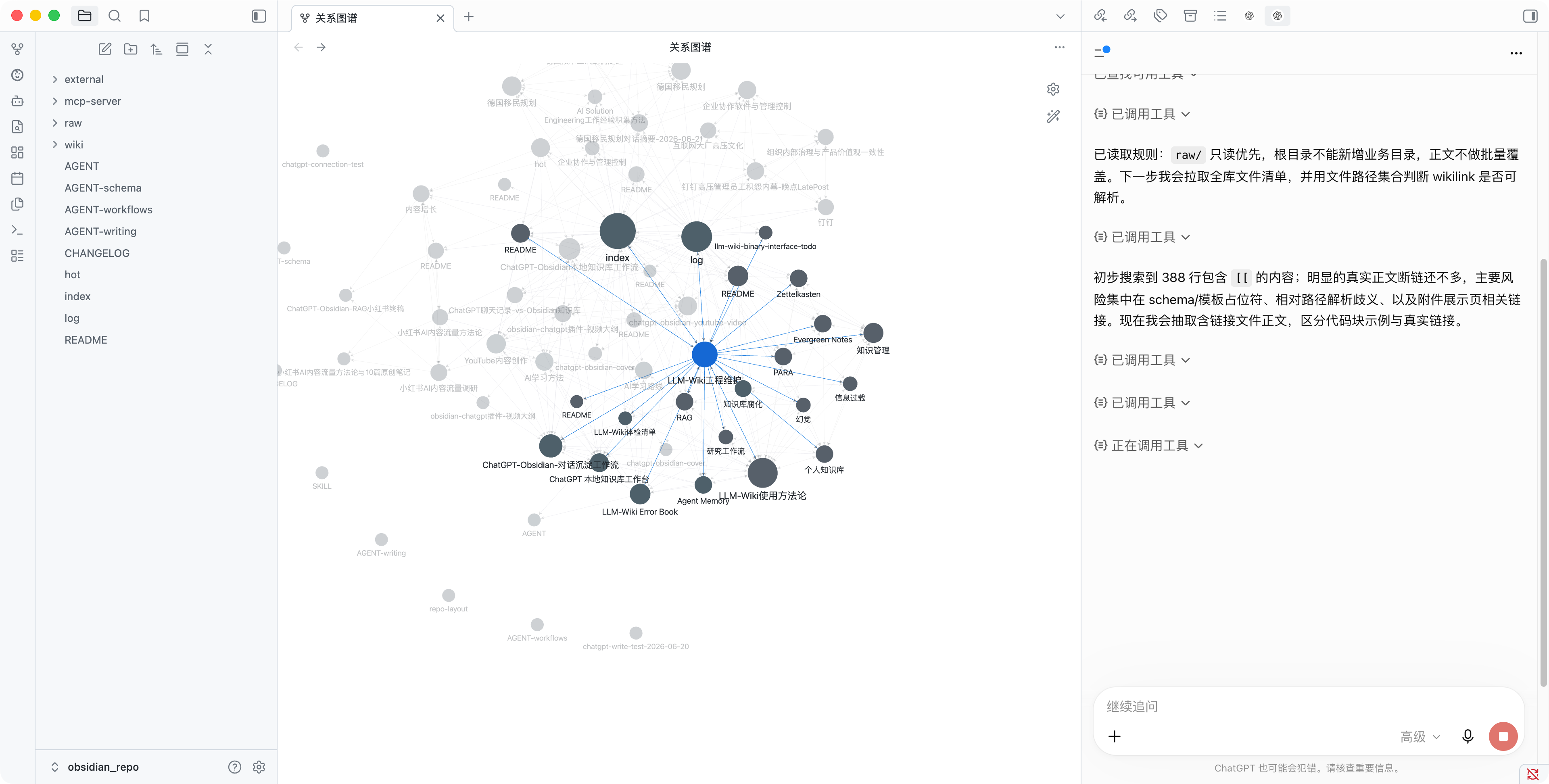The width and height of the screenshot is (1549, 784).
Task: Open the daily note calendar ribbon icon
Action: point(17,179)
